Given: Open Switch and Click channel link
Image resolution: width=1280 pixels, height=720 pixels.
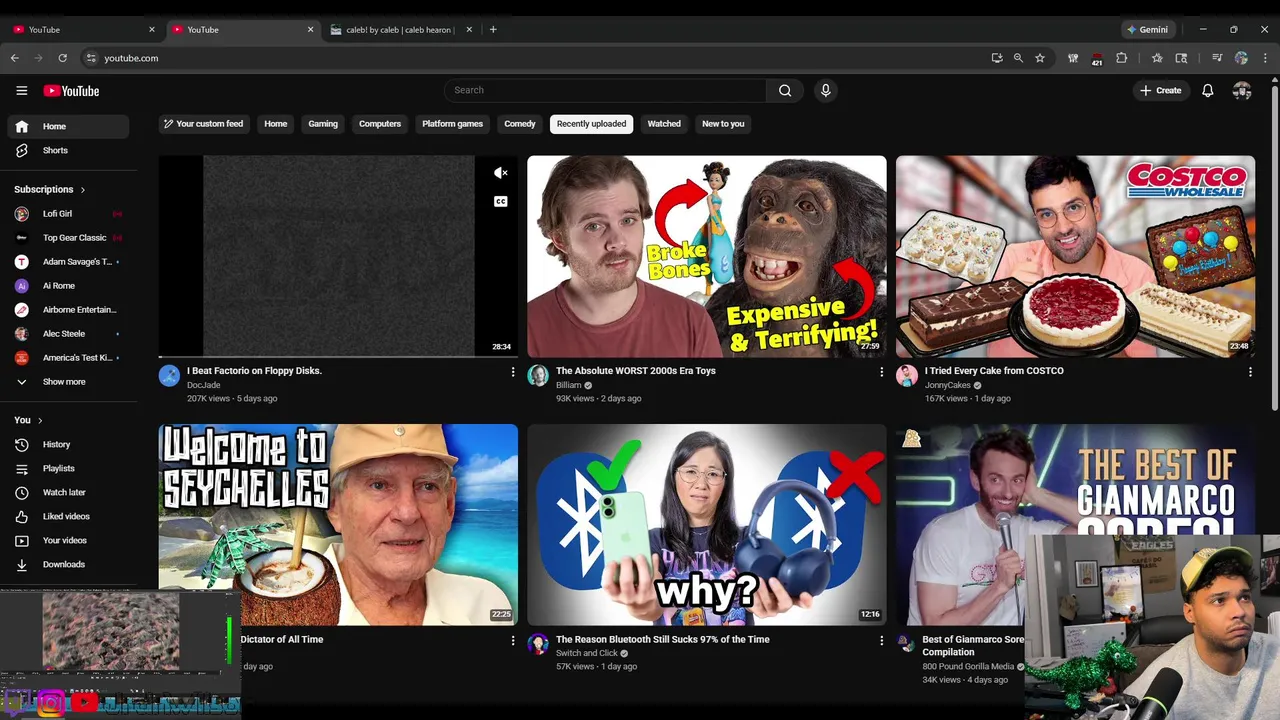Looking at the screenshot, I should [x=586, y=653].
